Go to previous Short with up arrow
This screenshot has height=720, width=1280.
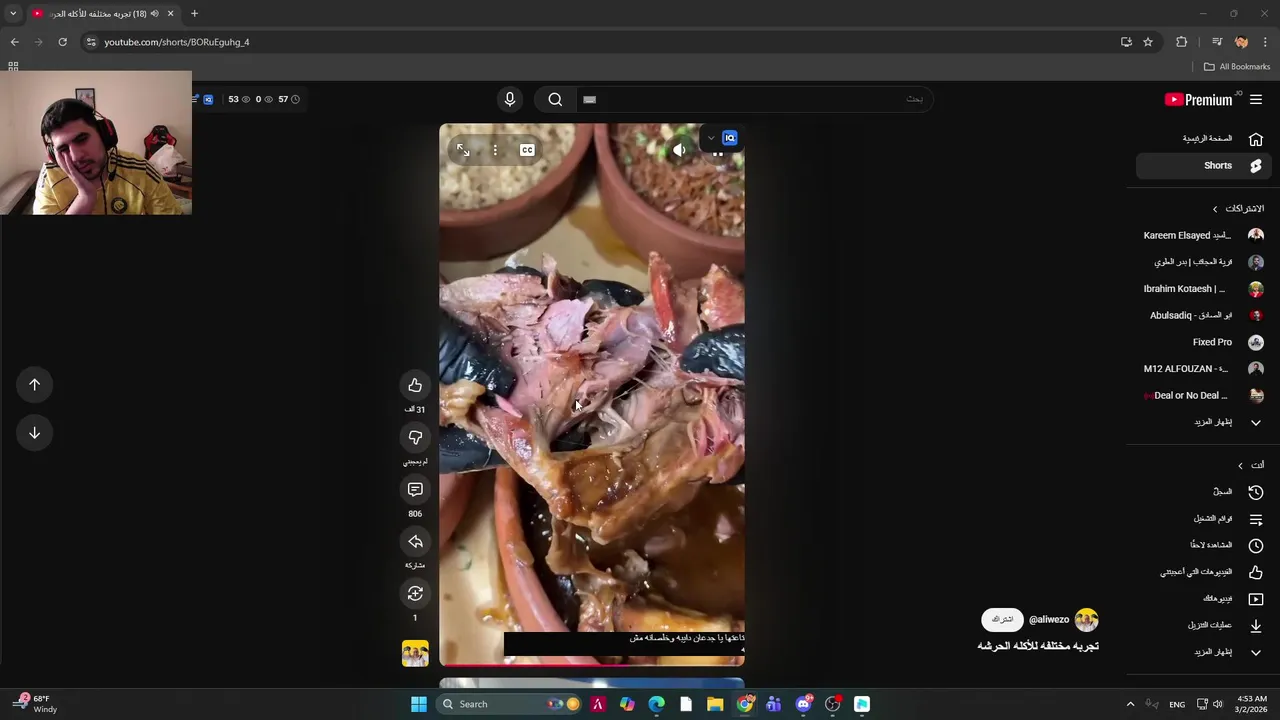[x=34, y=384]
